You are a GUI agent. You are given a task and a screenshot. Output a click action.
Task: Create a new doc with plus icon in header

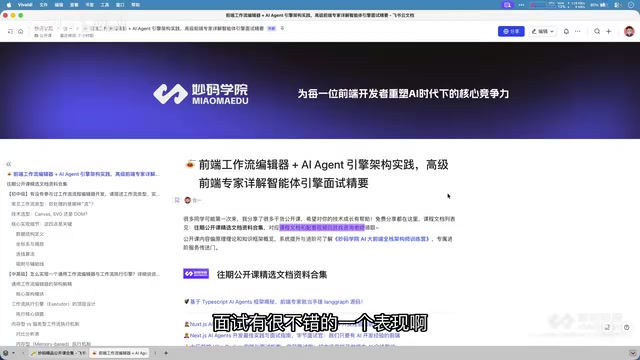pyautogui.click(x=609, y=31)
